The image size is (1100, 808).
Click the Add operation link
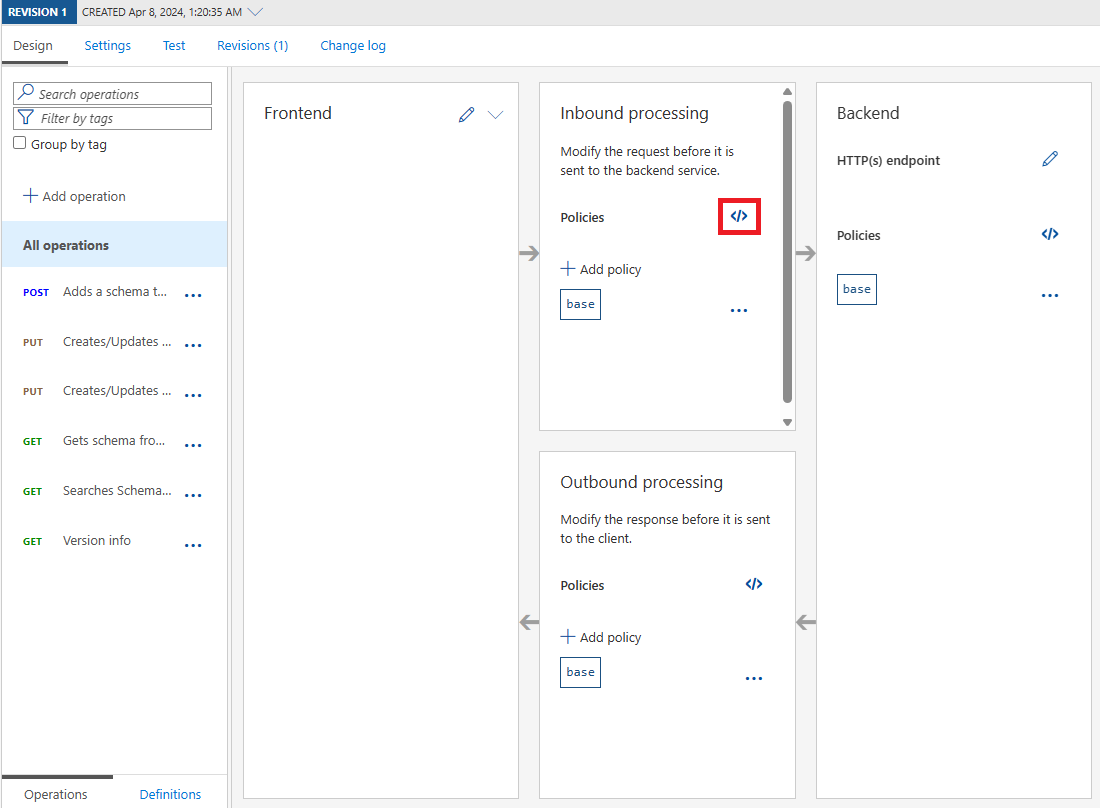74,196
